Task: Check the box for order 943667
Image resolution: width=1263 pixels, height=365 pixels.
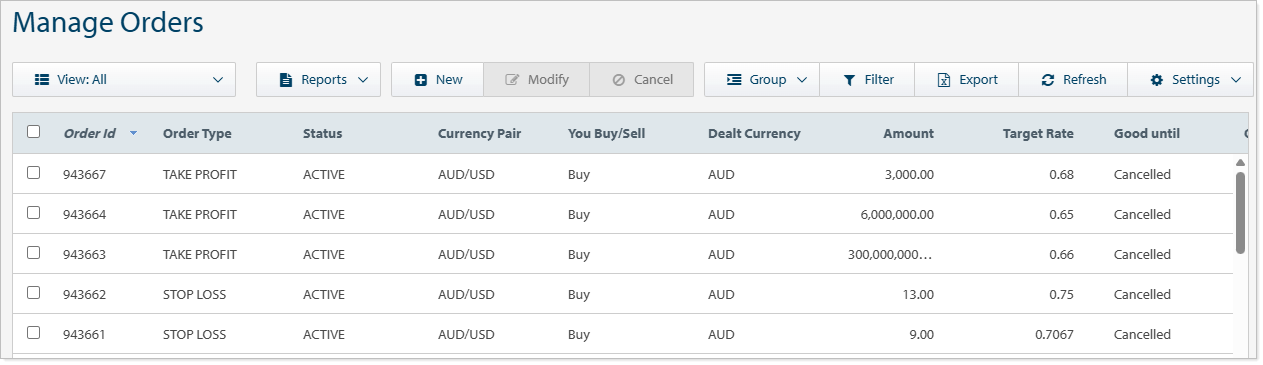Action: [x=34, y=173]
